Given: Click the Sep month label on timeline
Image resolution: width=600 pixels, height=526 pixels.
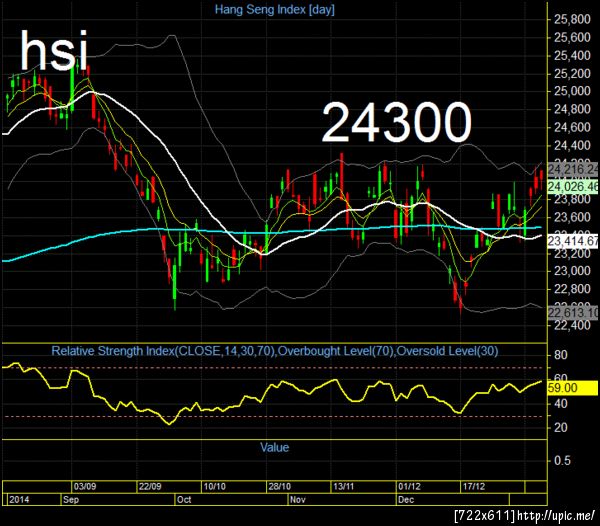Looking at the screenshot, I should point(71,500).
